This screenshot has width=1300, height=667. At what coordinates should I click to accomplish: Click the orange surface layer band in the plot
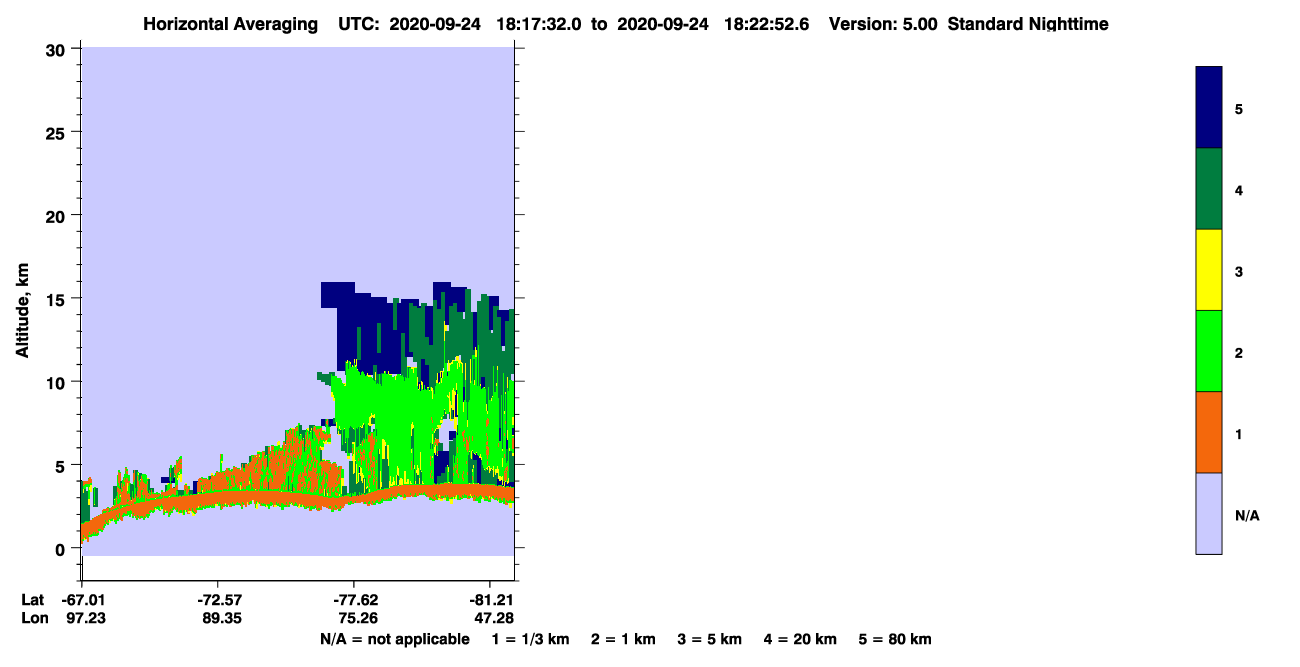tap(300, 498)
